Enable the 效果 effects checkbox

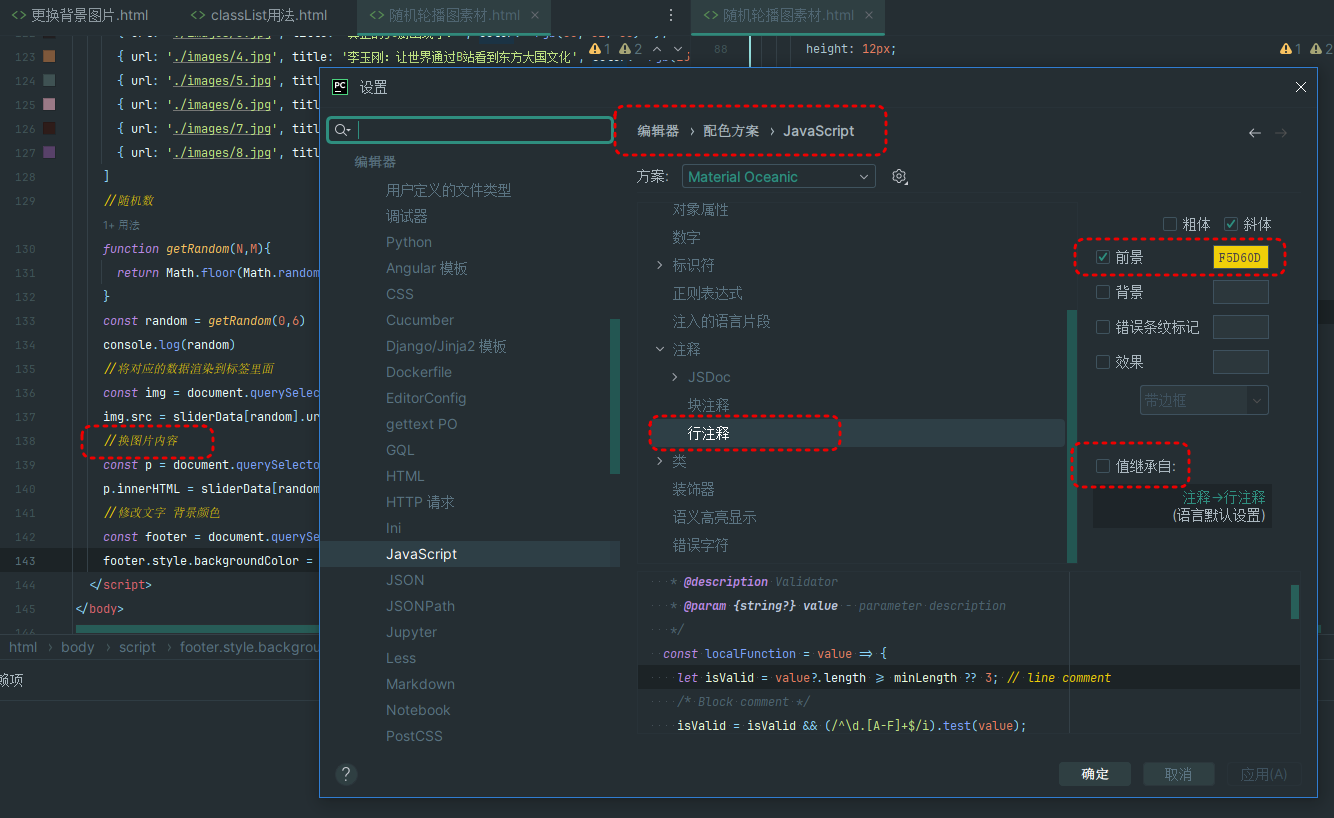(x=1103, y=362)
